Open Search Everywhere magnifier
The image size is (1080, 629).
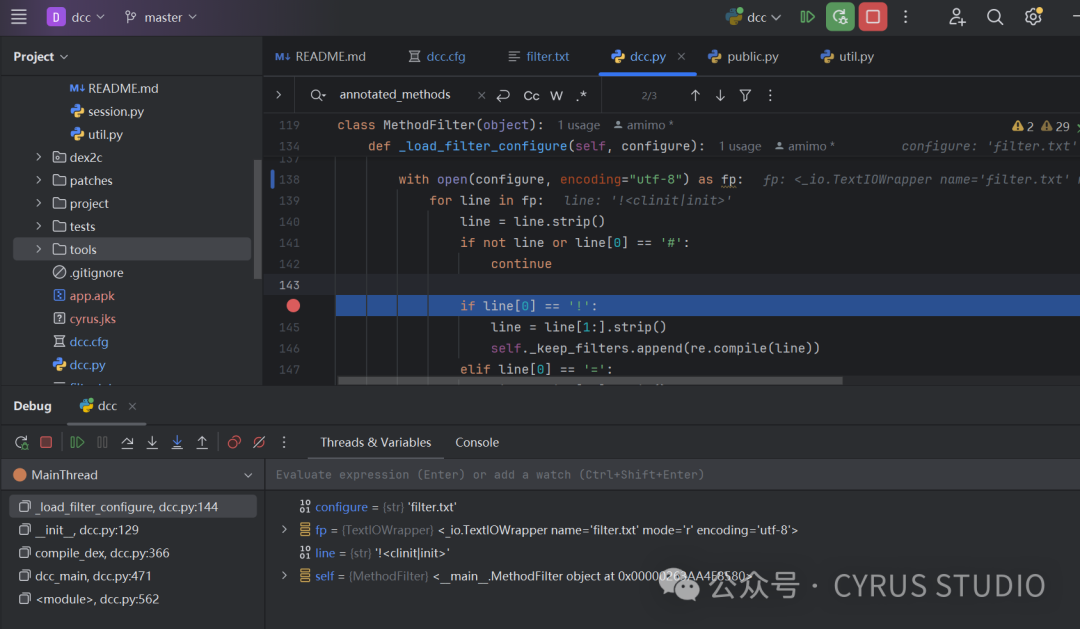(995, 17)
